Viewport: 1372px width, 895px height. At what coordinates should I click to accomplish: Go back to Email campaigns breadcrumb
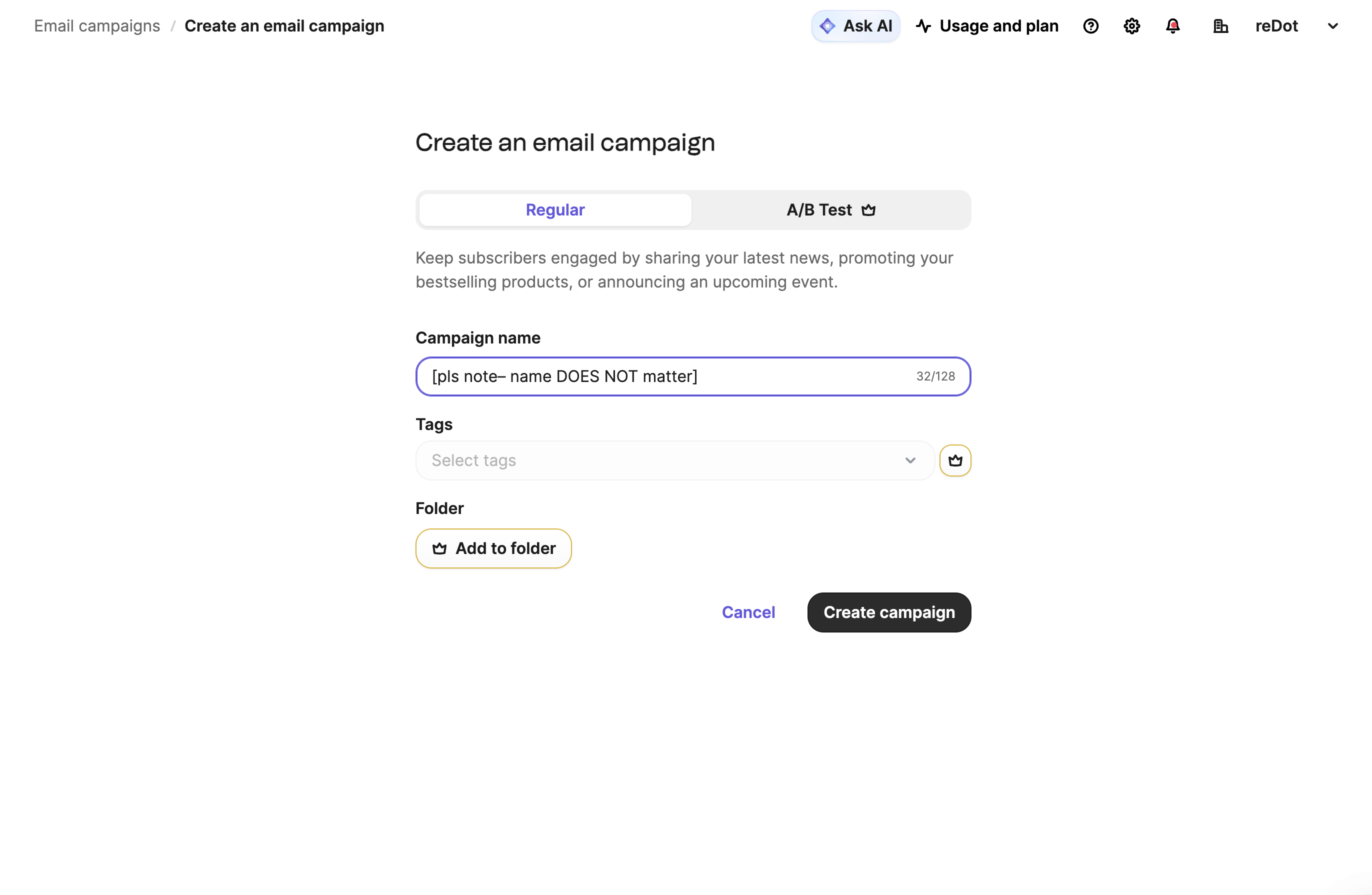click(x=97, y=26)
